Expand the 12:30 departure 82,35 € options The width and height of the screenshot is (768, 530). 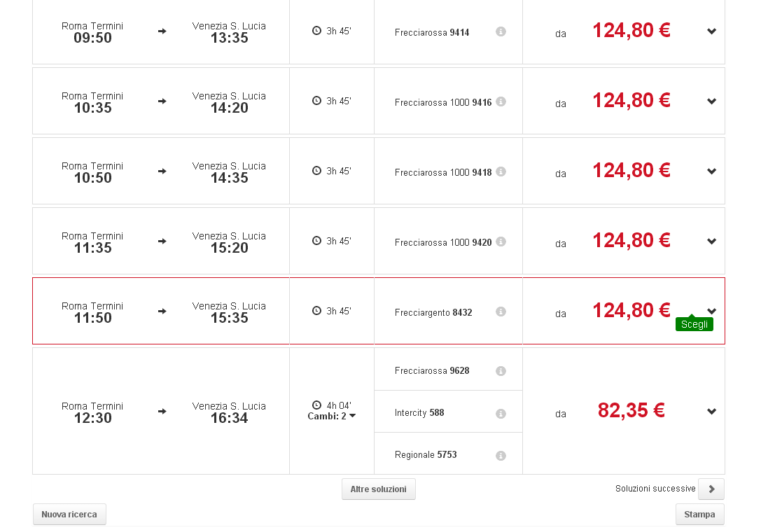point(712,411)
